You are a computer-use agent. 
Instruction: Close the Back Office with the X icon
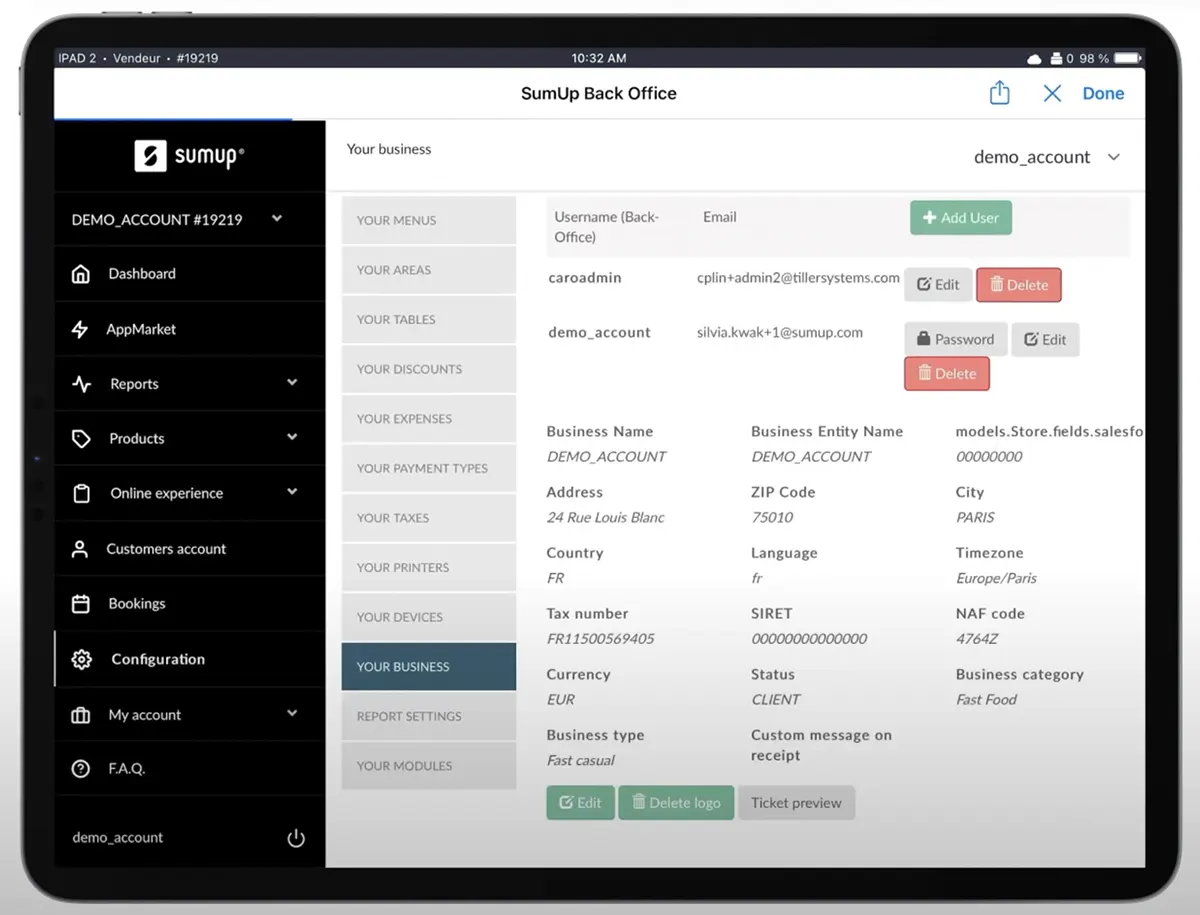tap(1052, 93)
